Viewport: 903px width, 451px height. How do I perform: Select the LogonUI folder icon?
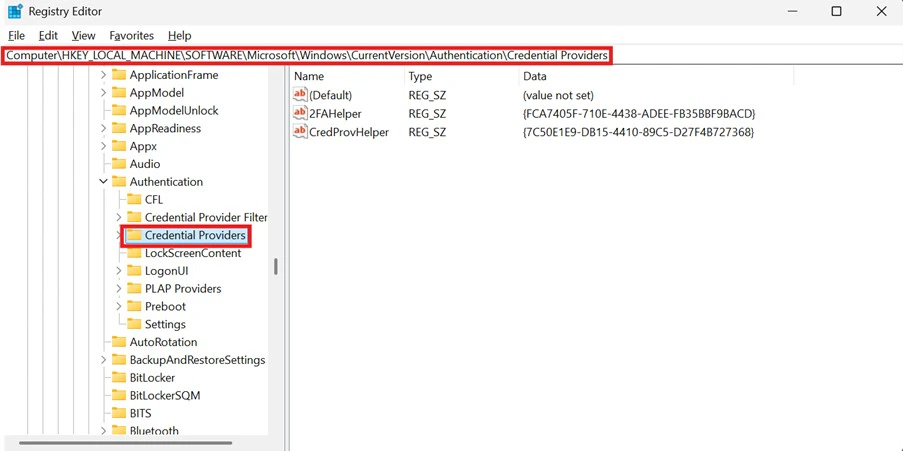tap(134, 271)
